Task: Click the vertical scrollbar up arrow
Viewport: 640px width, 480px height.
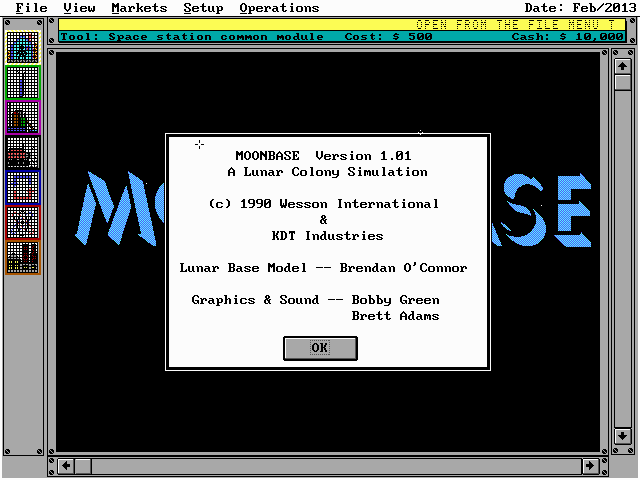Action: [622, 67]
